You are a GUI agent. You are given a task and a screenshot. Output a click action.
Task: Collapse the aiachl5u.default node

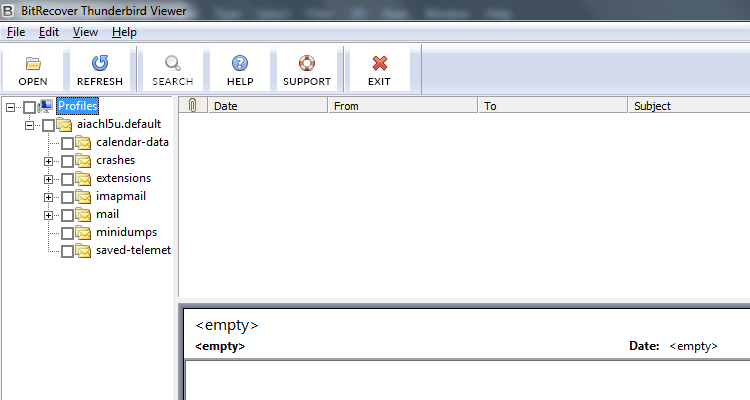[29, 125]
